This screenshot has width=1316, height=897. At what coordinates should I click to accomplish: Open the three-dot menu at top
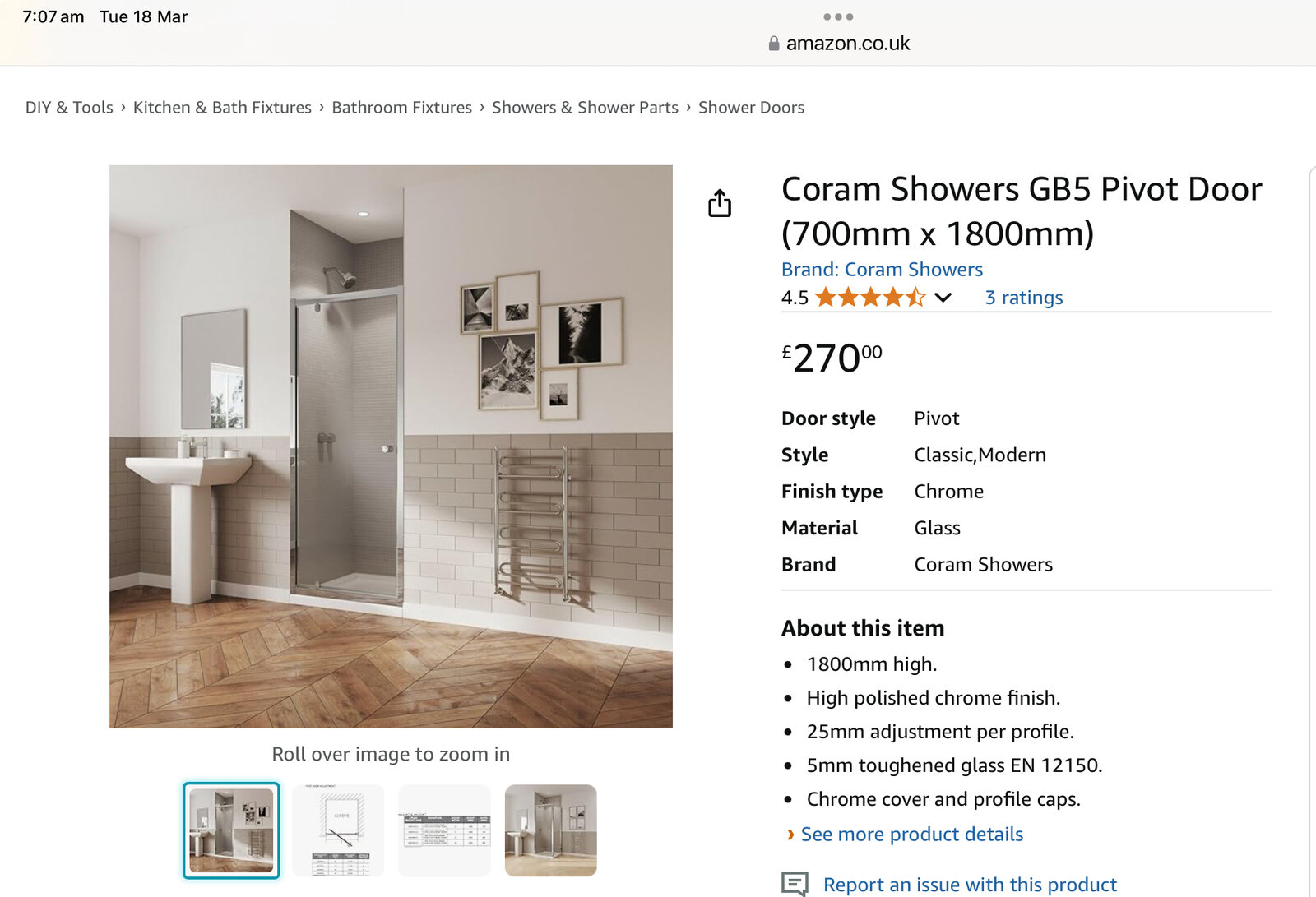[x=838, y=16]
